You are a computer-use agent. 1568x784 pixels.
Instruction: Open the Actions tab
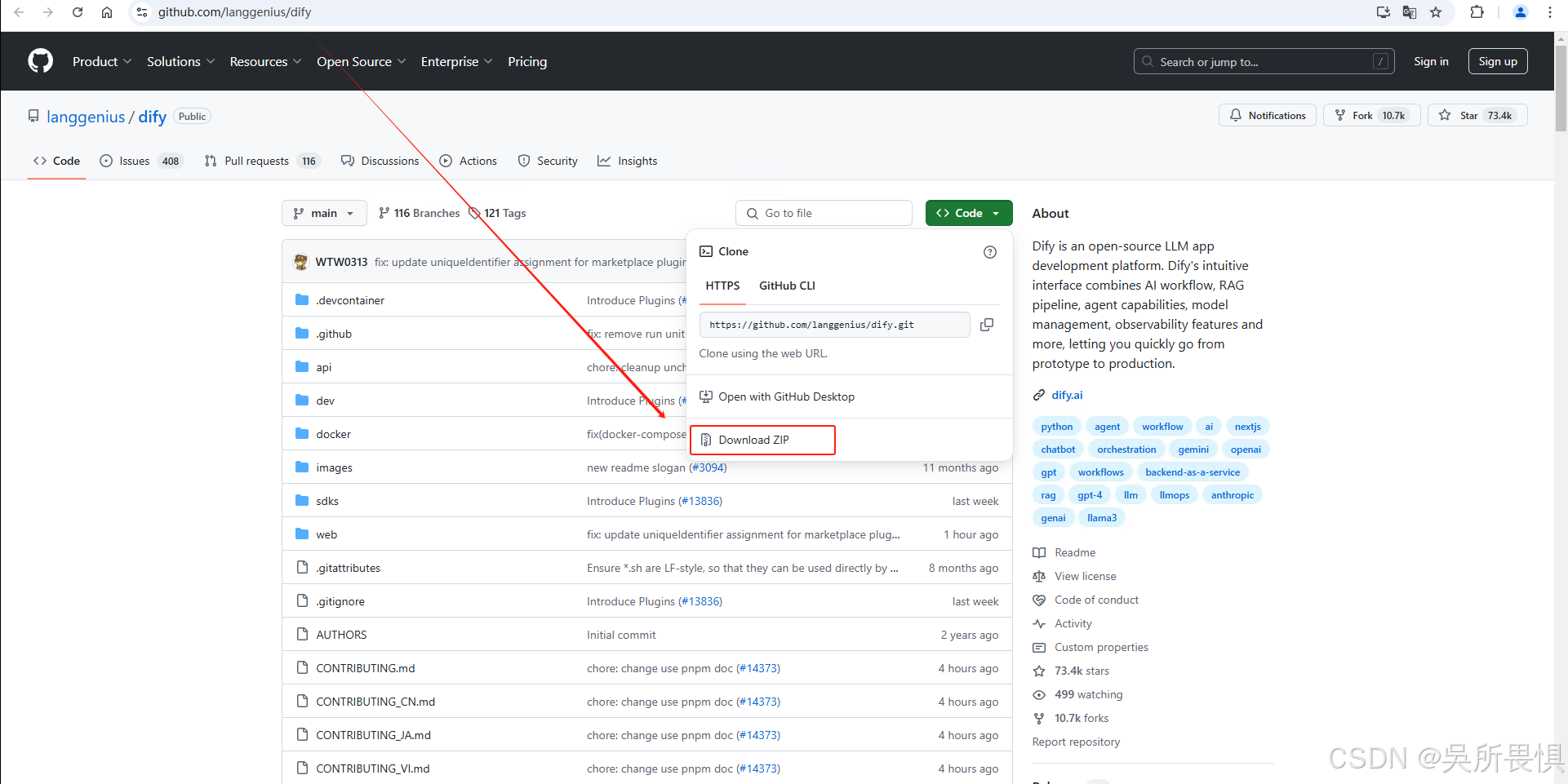(x=469, y=161)
